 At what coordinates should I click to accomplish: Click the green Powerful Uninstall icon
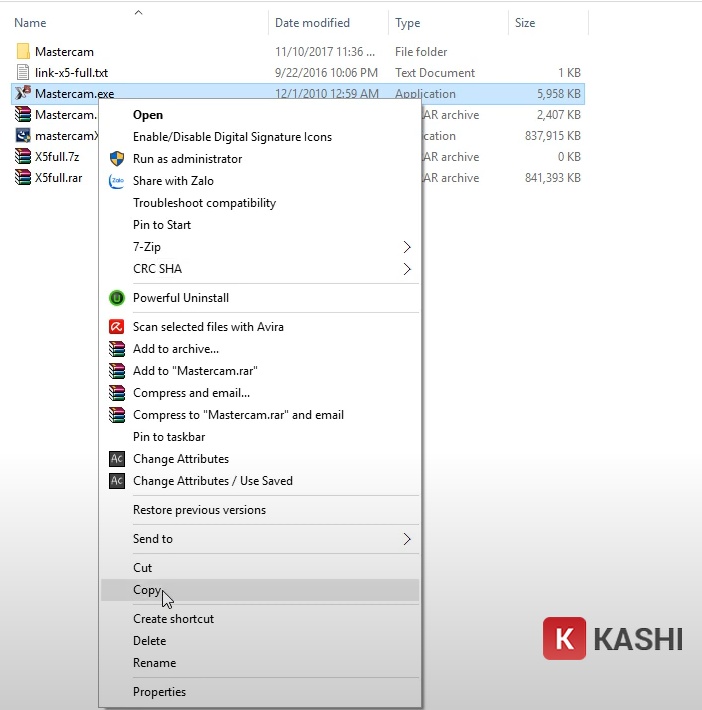point(117,298)
